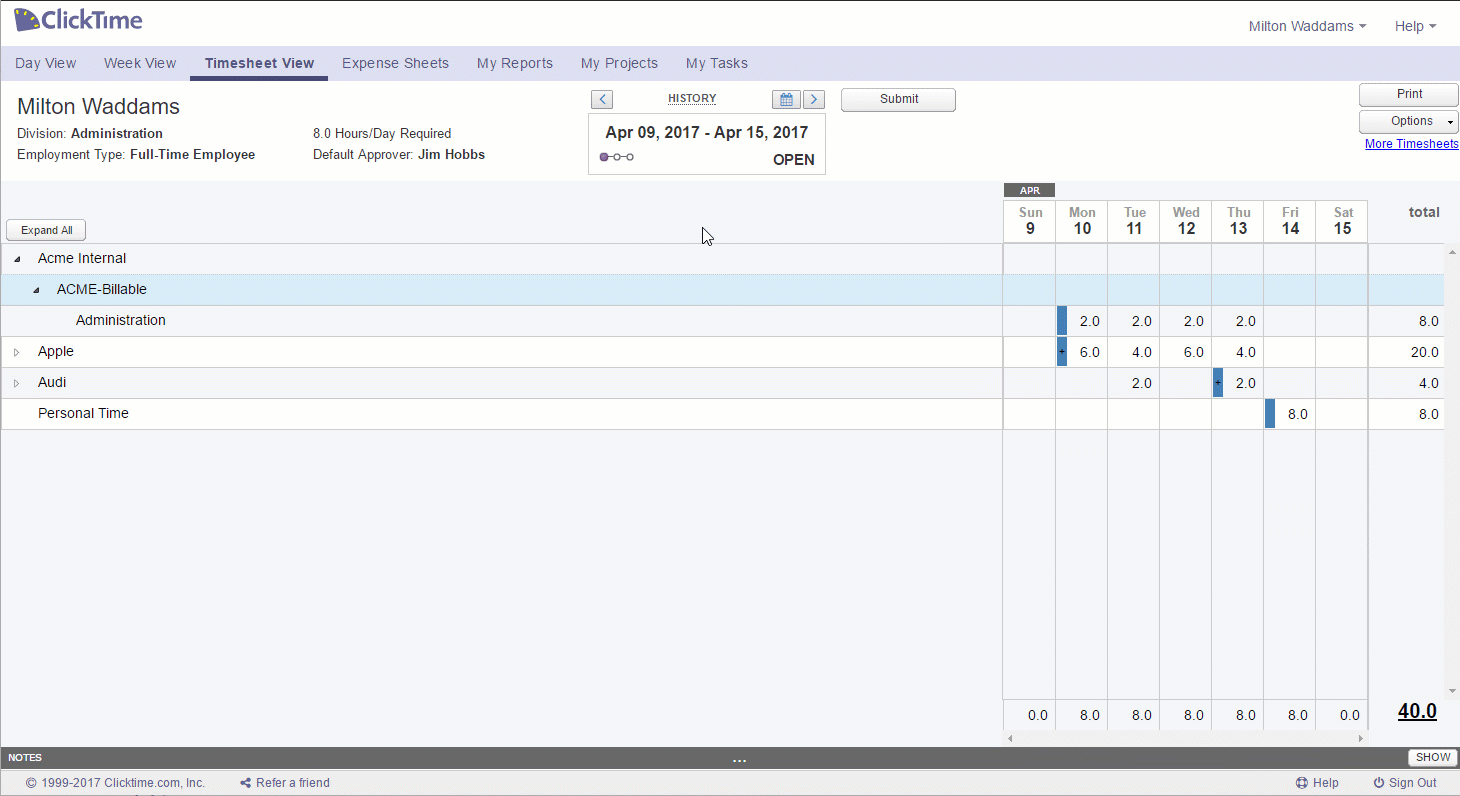Open the Expense Sheets tab
1460x796 pixels.
click(x=395, y=63)
